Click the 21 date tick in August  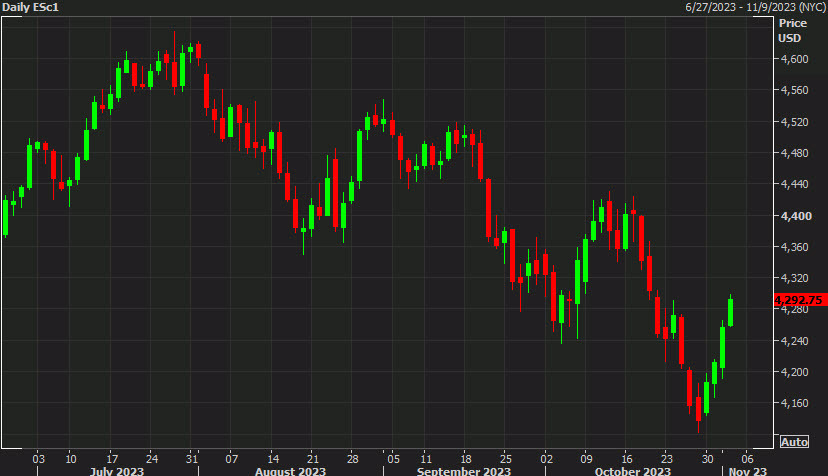(313, 459)
